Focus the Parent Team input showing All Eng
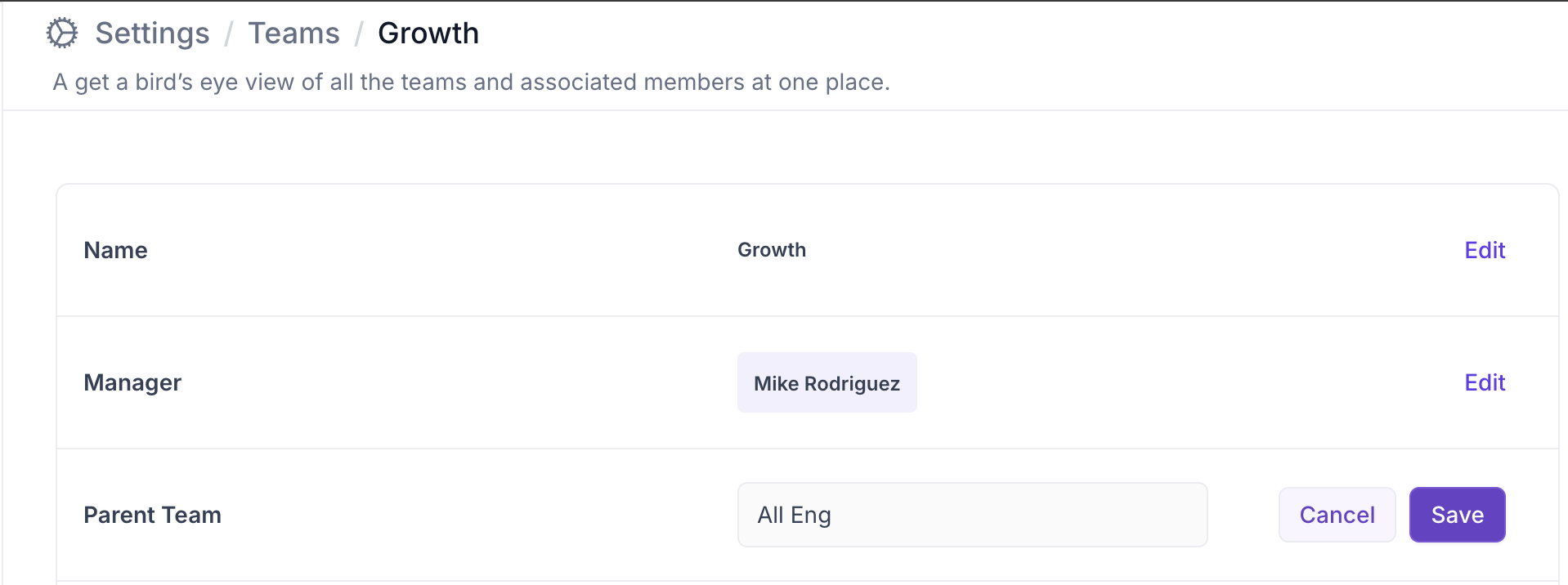 point(973,515)
